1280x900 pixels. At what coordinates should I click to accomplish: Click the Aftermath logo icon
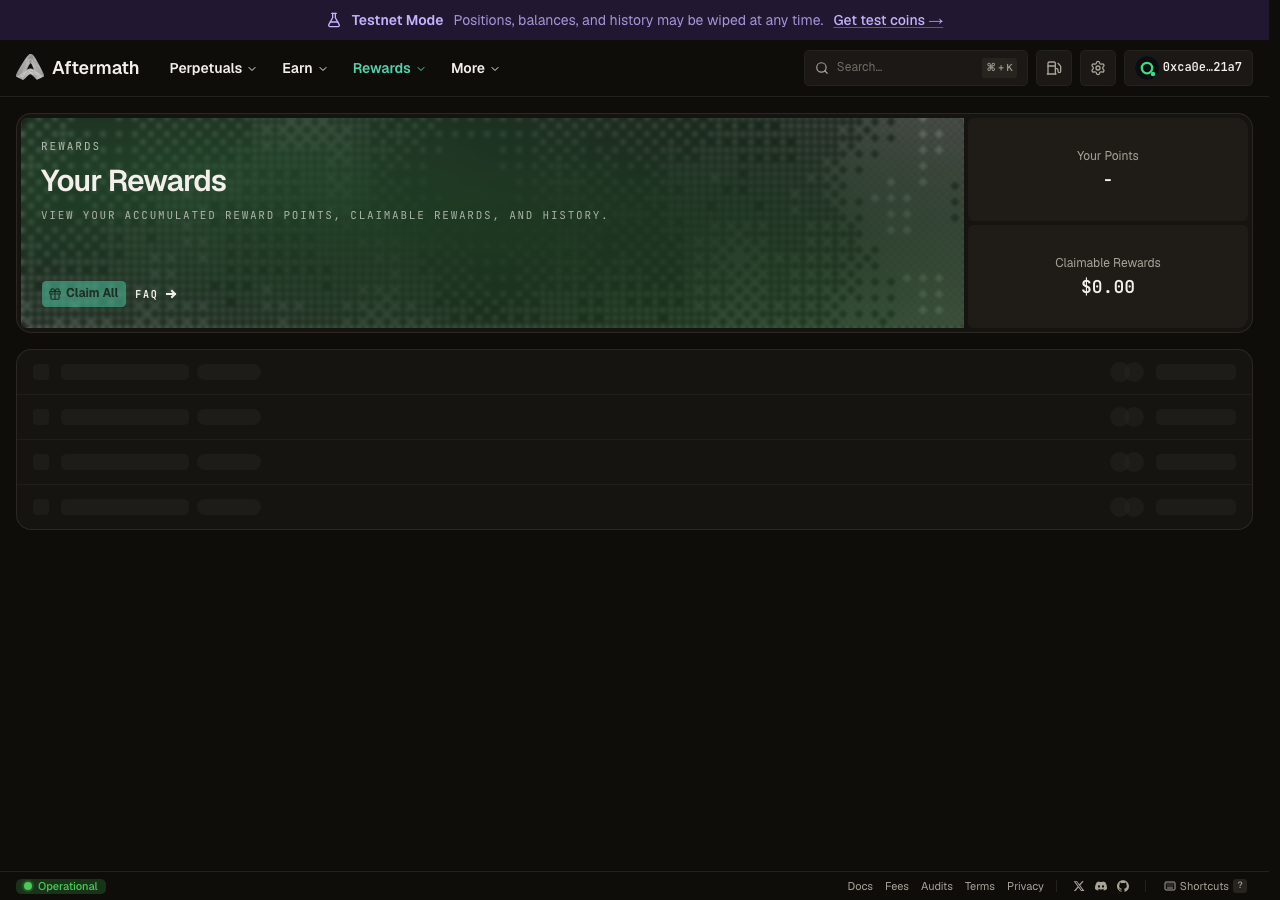pyautogui.click(x=30, y=68)
